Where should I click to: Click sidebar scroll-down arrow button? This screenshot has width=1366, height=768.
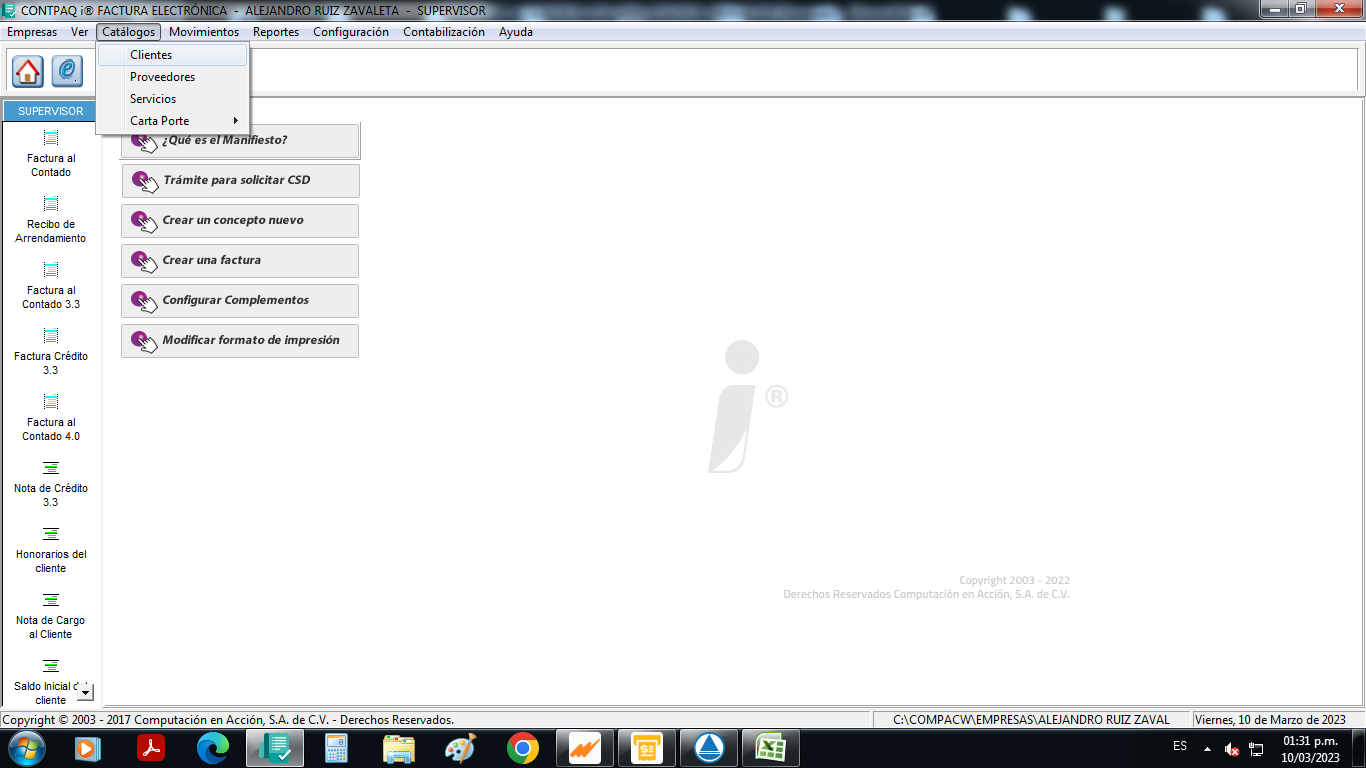(85, 692)
